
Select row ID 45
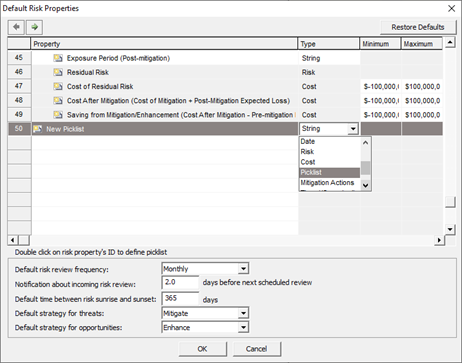(19, 58)
